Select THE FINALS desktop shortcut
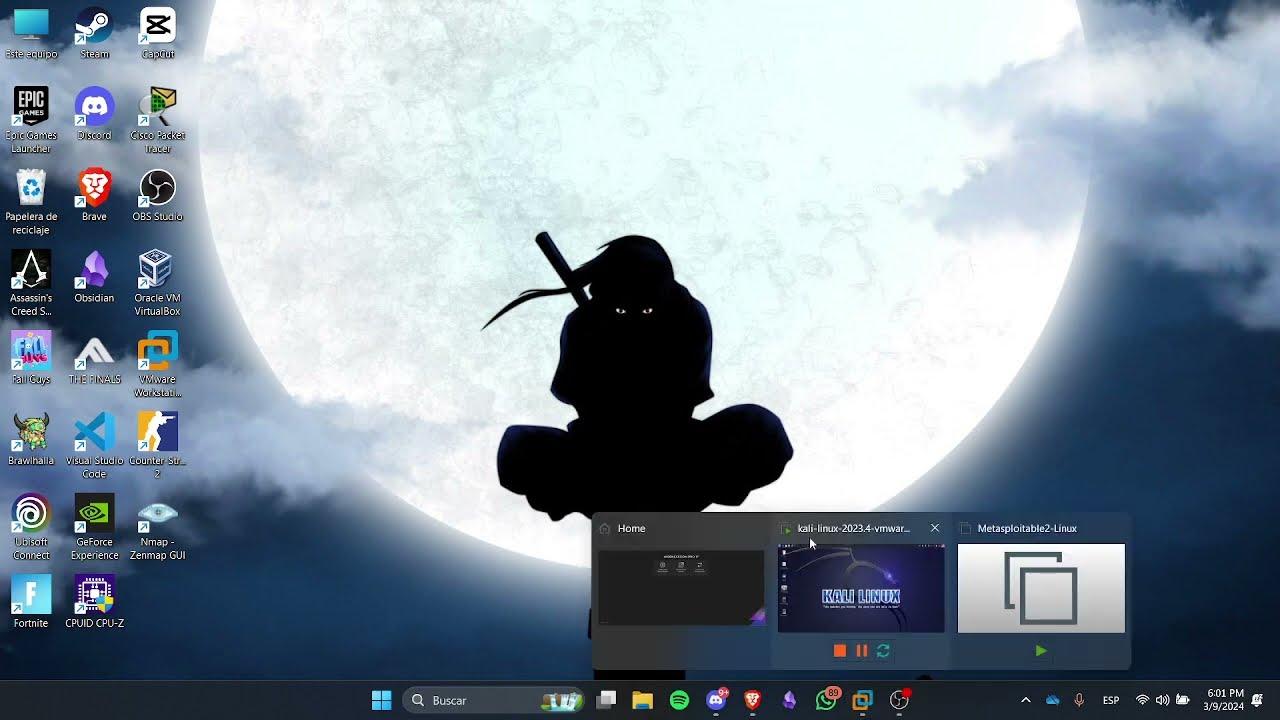 pos(94,358)
